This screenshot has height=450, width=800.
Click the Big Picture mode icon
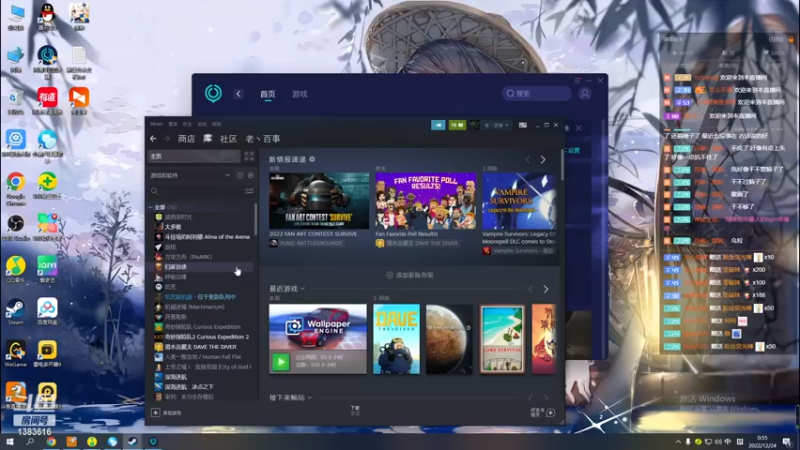coord(523,125)
